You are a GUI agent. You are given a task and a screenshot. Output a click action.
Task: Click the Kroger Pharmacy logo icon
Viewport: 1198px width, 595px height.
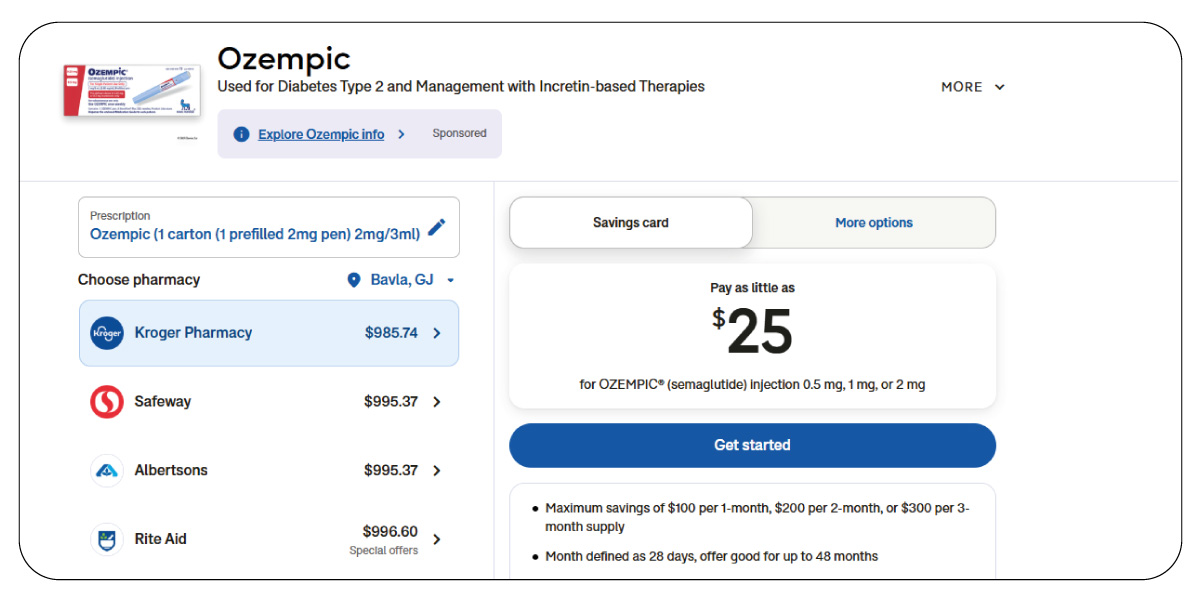pyautogui.click(x=106, y=332)
